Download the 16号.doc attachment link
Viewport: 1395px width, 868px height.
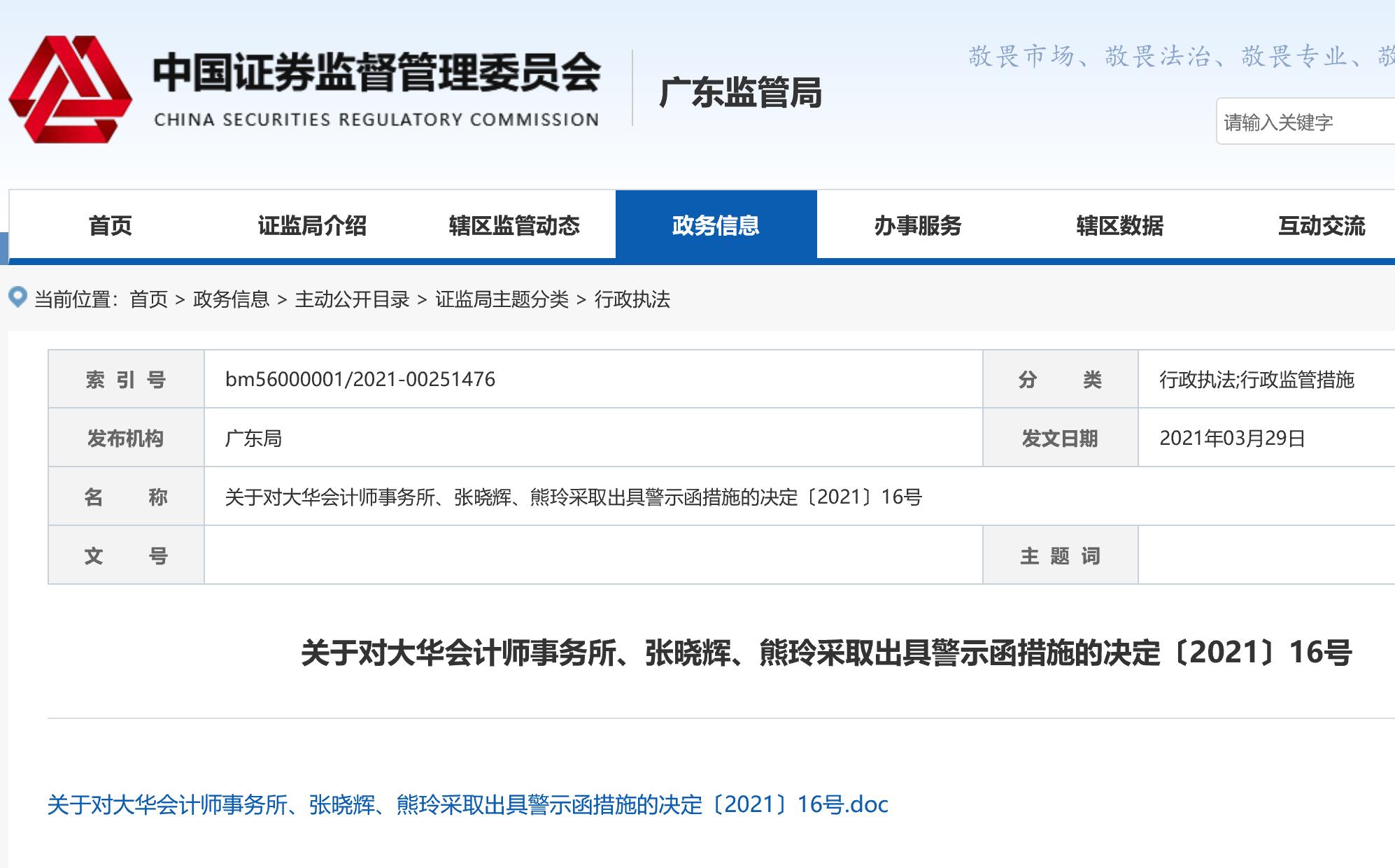467,804
